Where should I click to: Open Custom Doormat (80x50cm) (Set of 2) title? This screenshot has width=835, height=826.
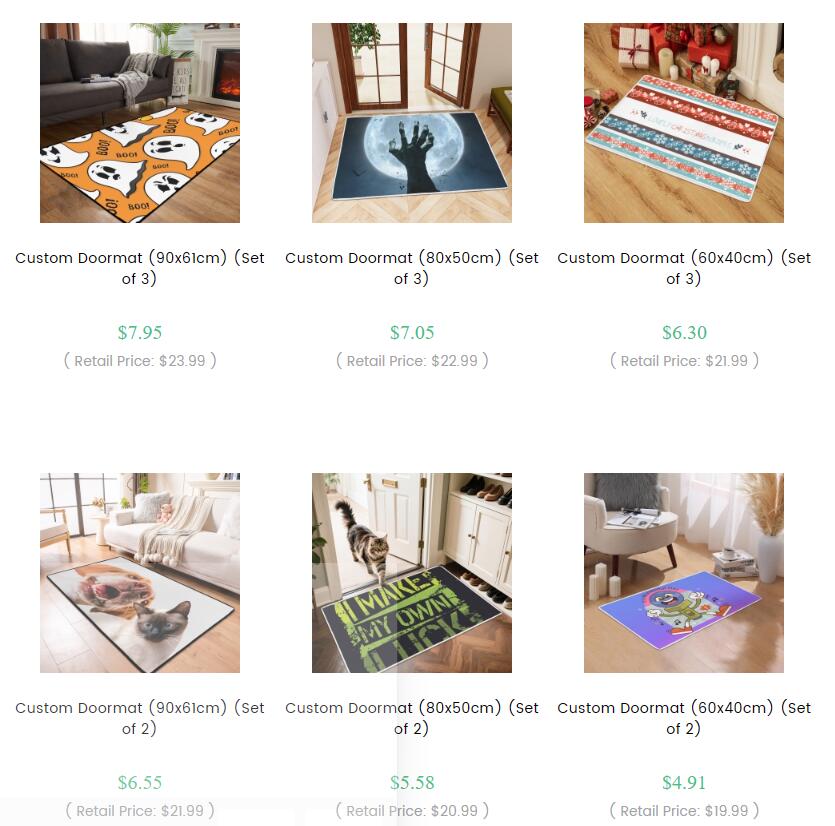coord(412,718)
